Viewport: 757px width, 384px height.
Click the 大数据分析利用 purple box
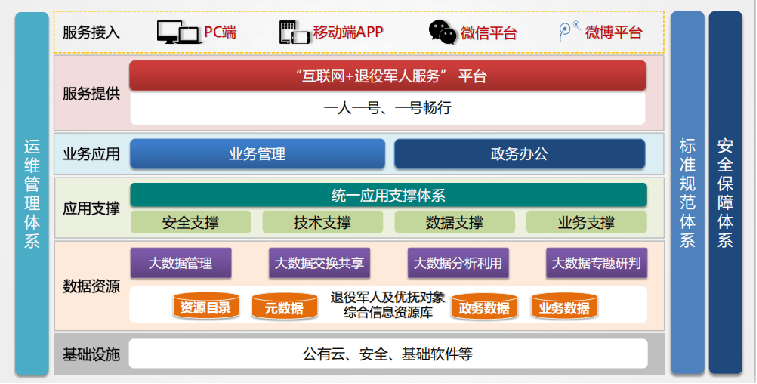point(458,263)
